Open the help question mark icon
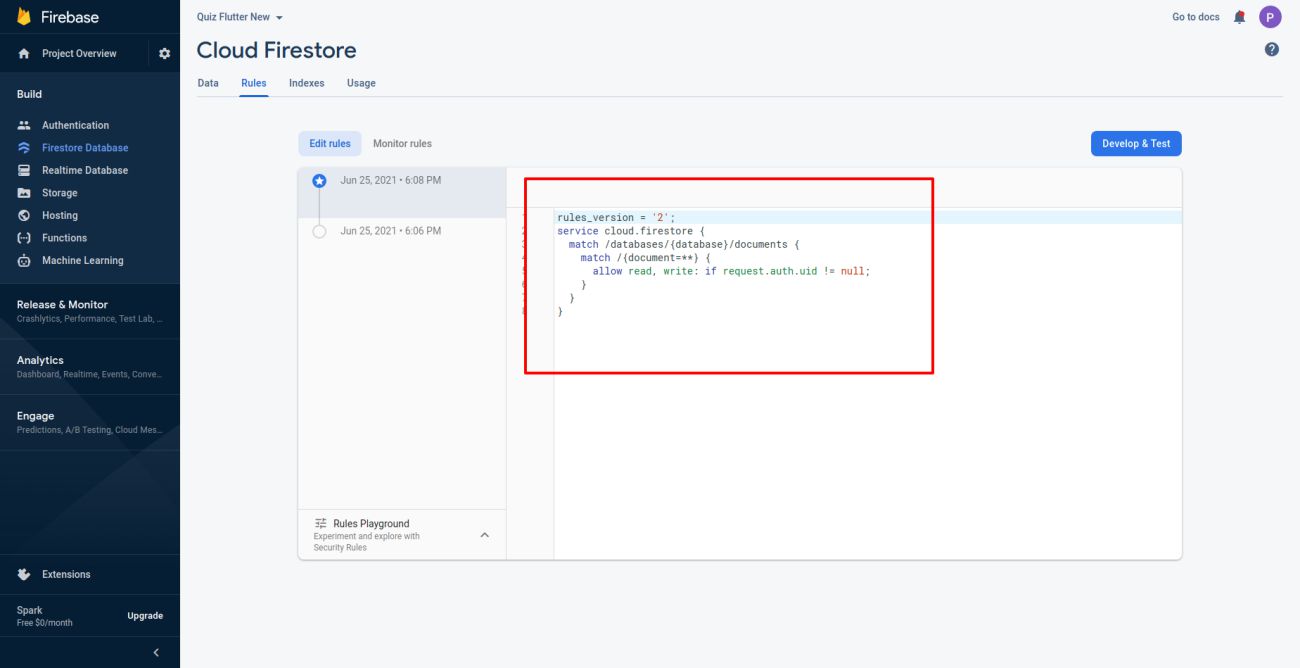Viewport: 1300px width, 668px height. [1271, 49]
